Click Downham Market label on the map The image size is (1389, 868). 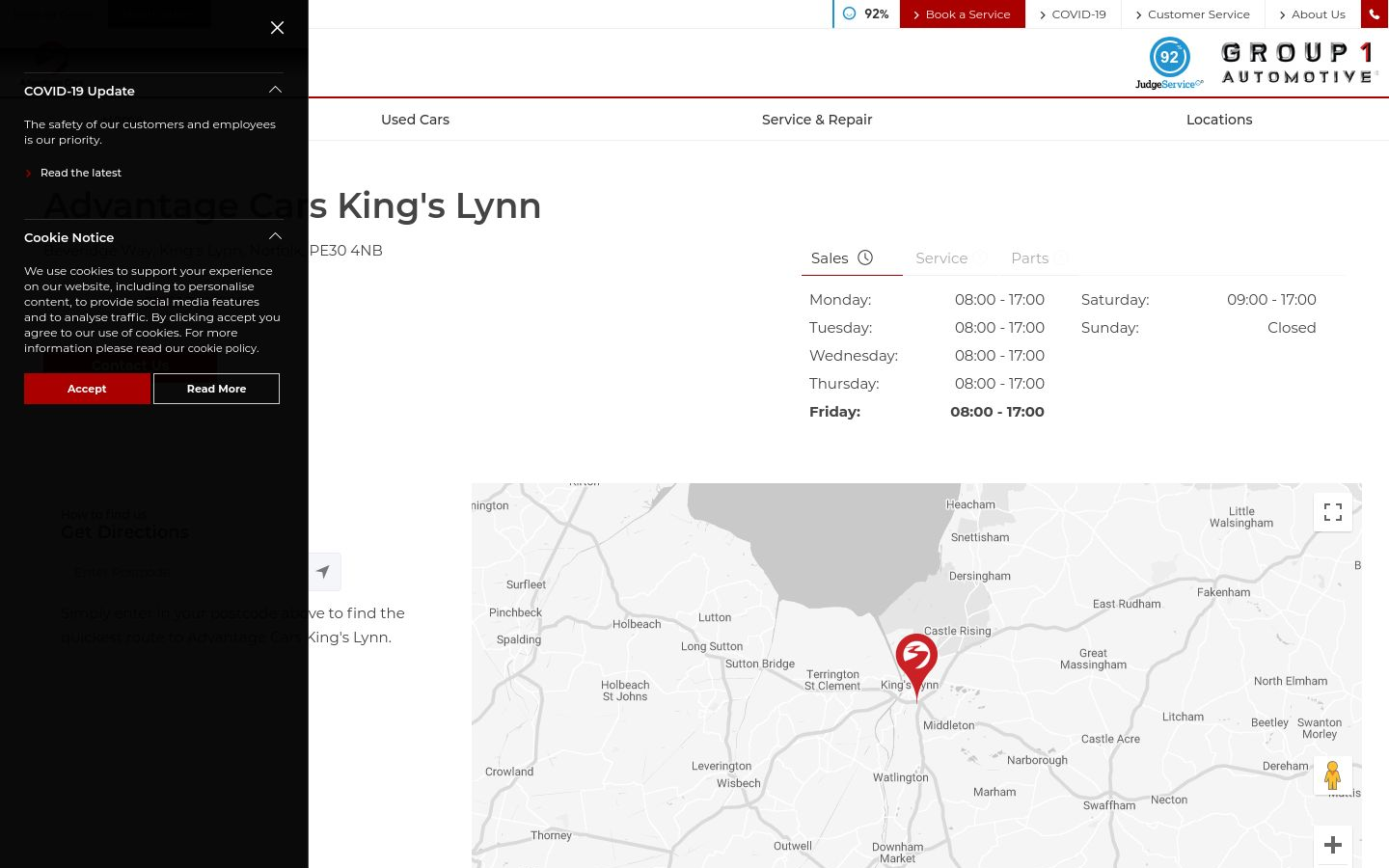(898, 853)
